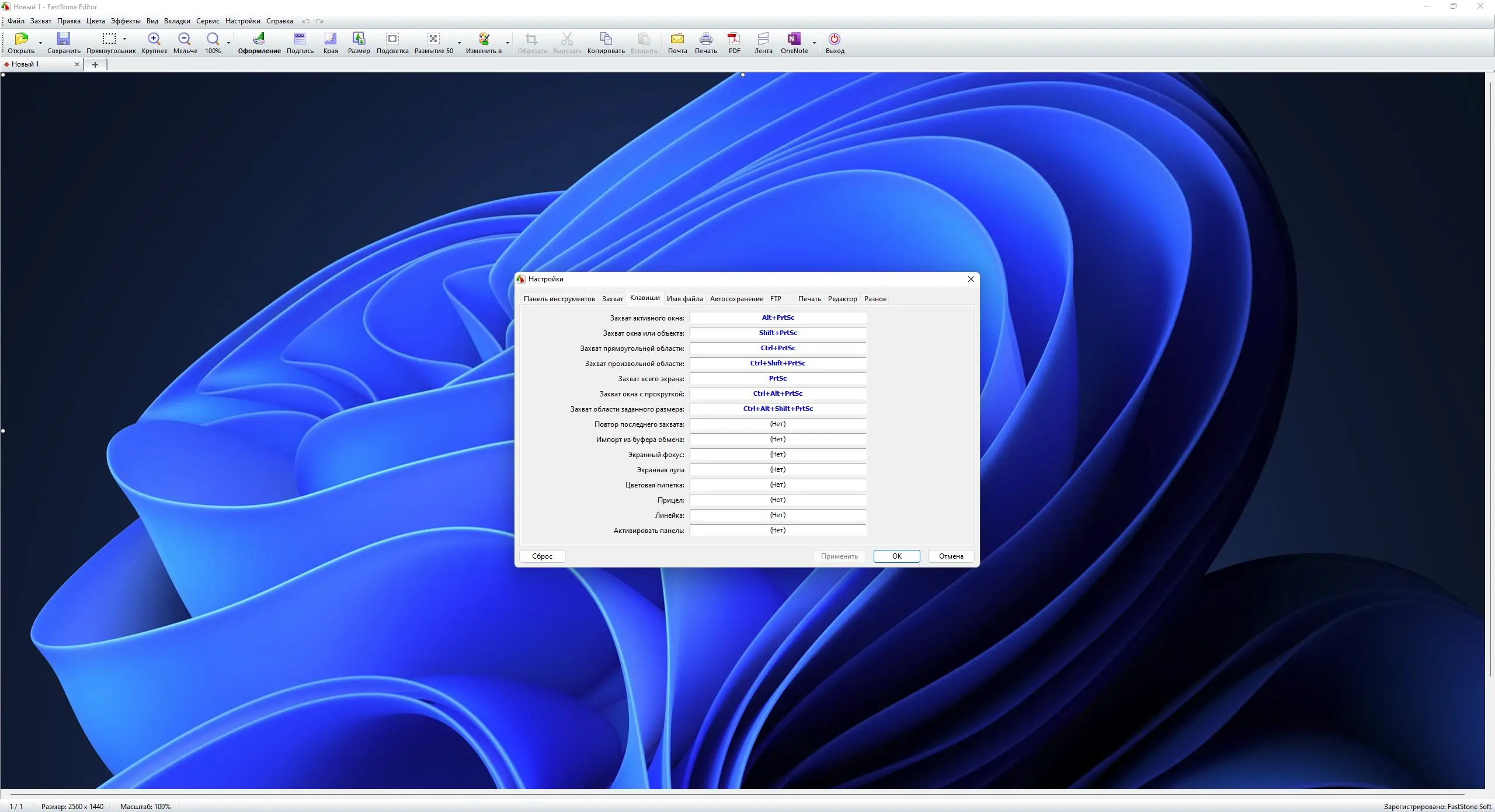Click the Подсветка spotlight icon
The width and height of the screenshot is (1495, 812).
[x=392, y=39]
